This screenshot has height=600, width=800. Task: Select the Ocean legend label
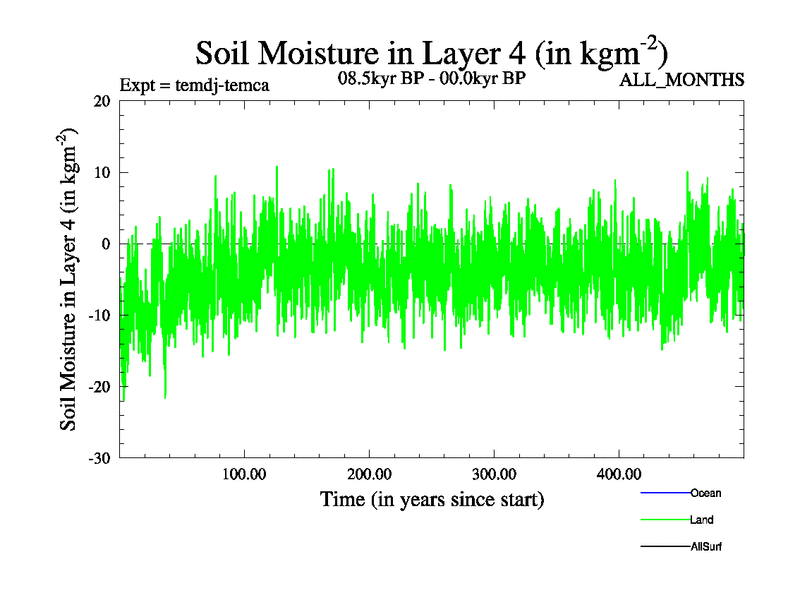coord(705,493)
